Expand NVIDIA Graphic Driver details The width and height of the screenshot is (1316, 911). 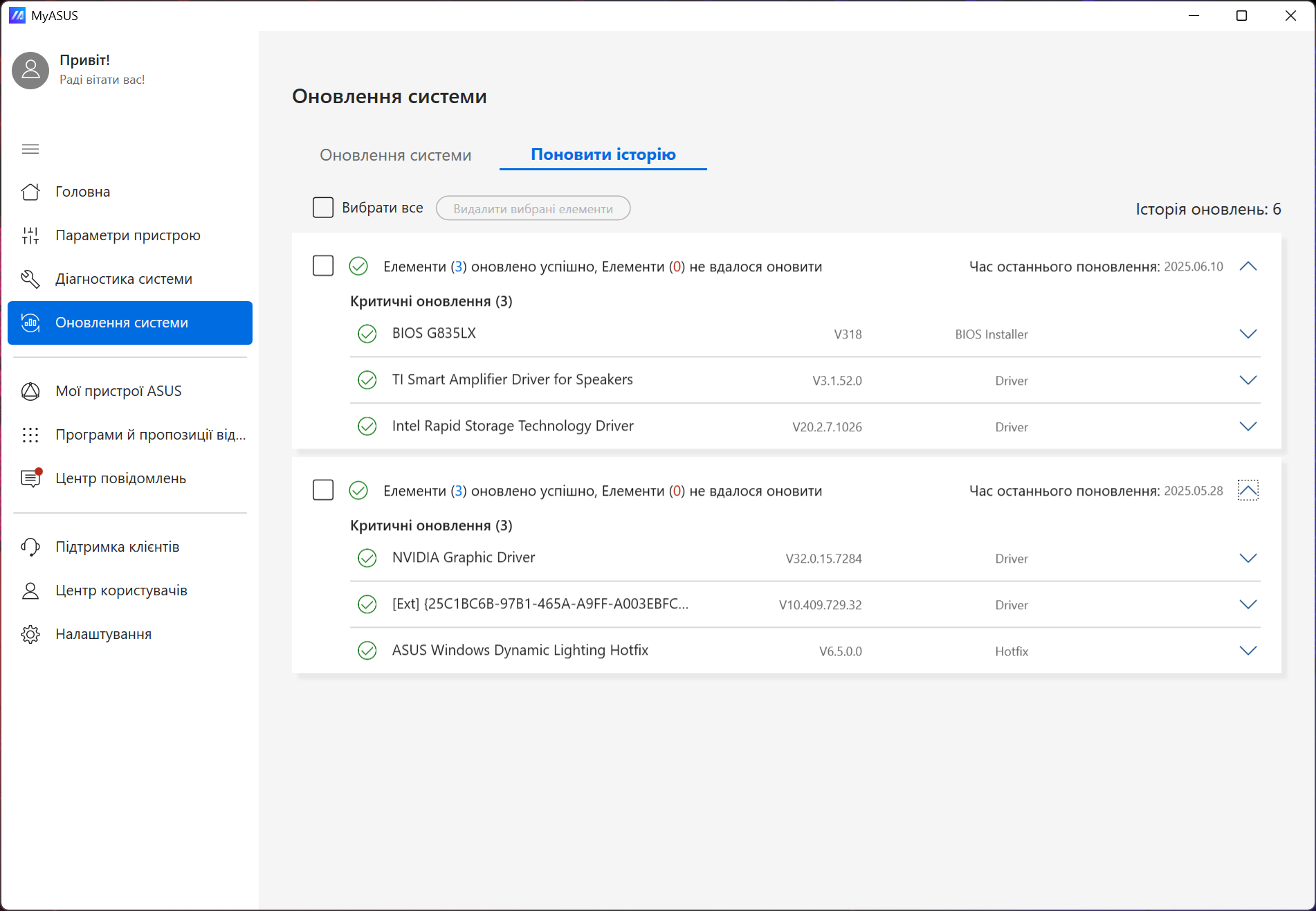click(x=1248, y=558)
